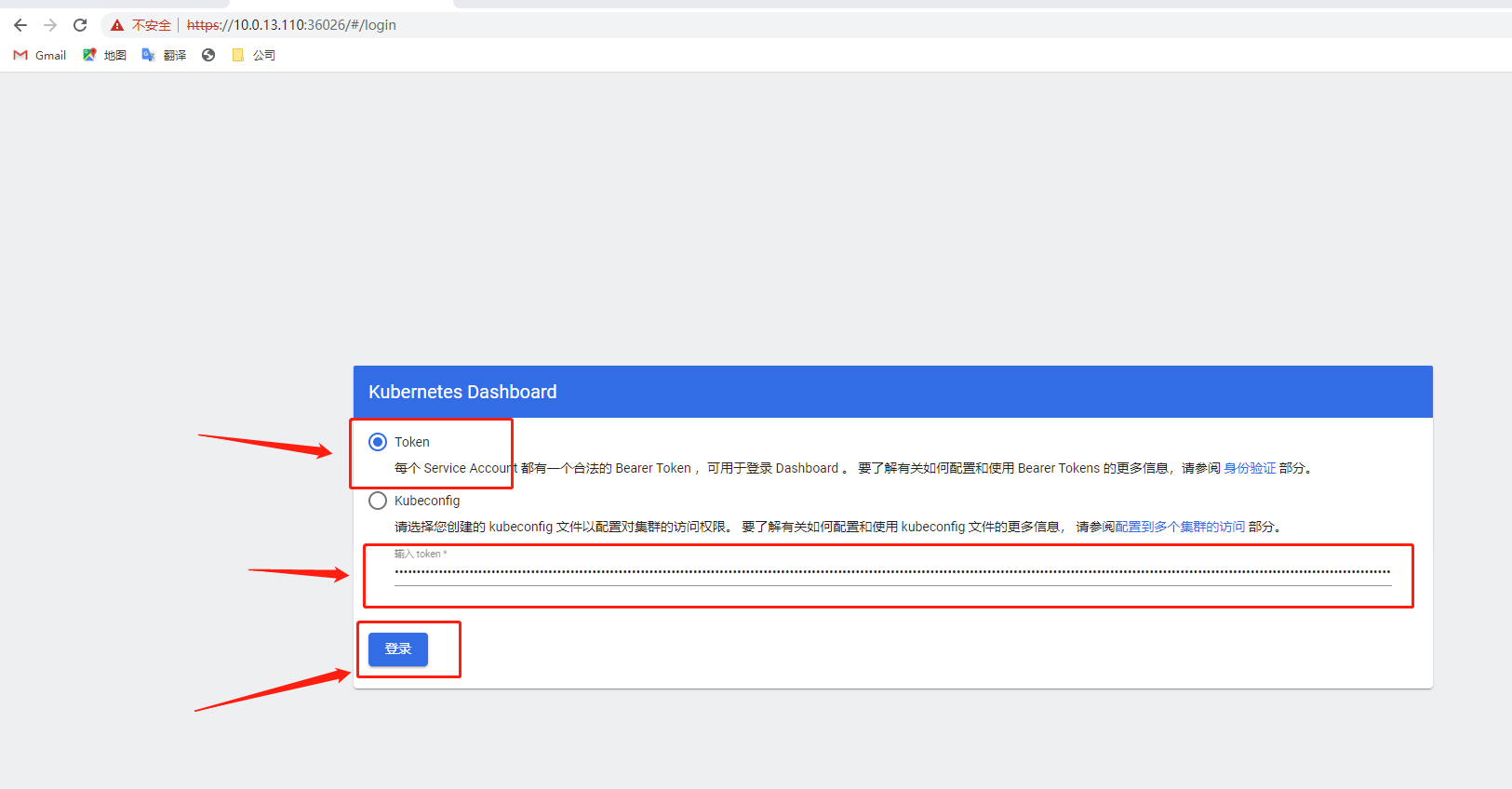
Task: Click the globe bookmark icon
Action: [x=208, y=55]
